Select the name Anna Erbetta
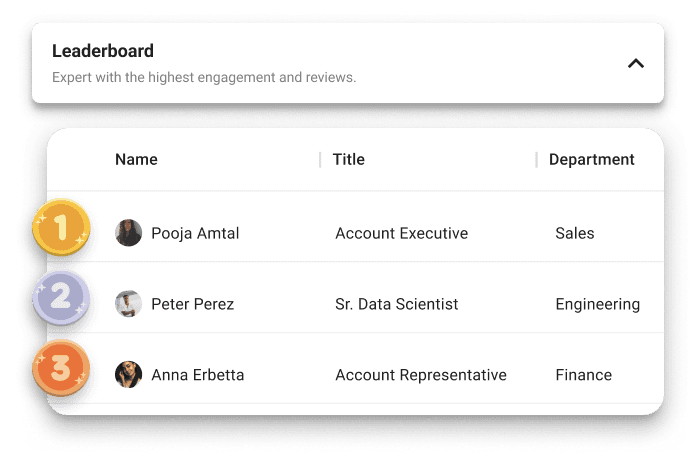The image size is (700, 455). pos(197,375)
